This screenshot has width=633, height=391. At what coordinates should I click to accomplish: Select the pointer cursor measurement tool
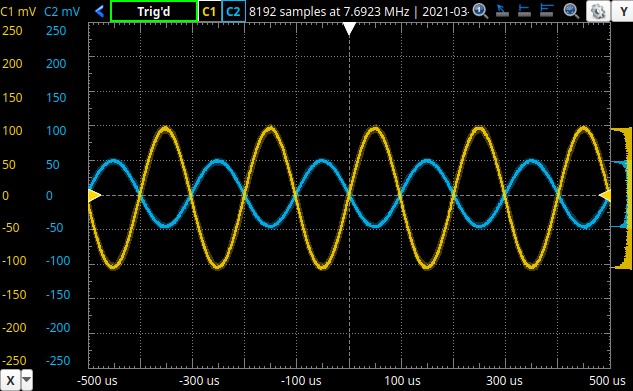502,11
